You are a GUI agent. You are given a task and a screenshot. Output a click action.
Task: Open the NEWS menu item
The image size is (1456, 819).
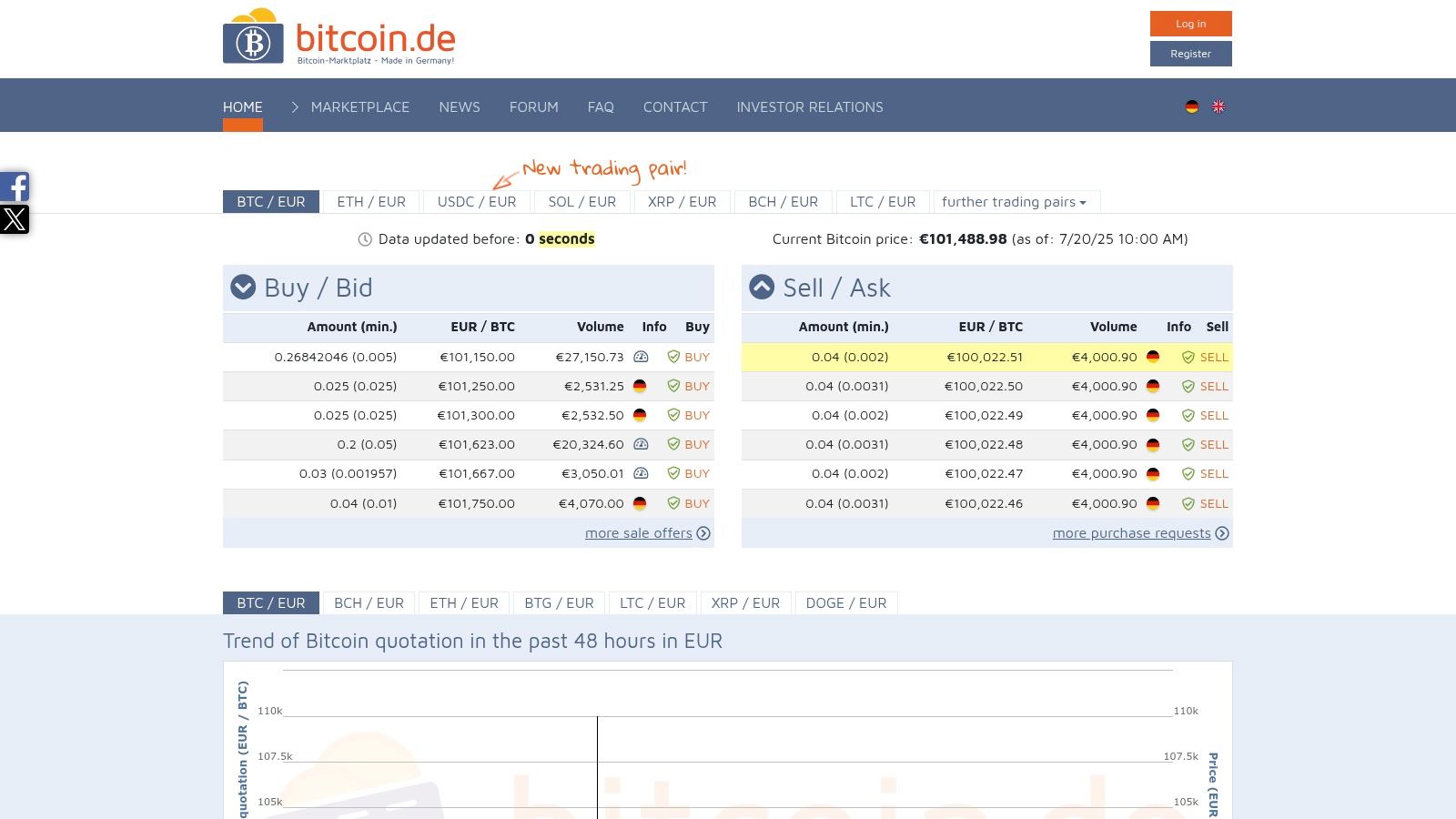pyautogui.click(x=460, y=106)
